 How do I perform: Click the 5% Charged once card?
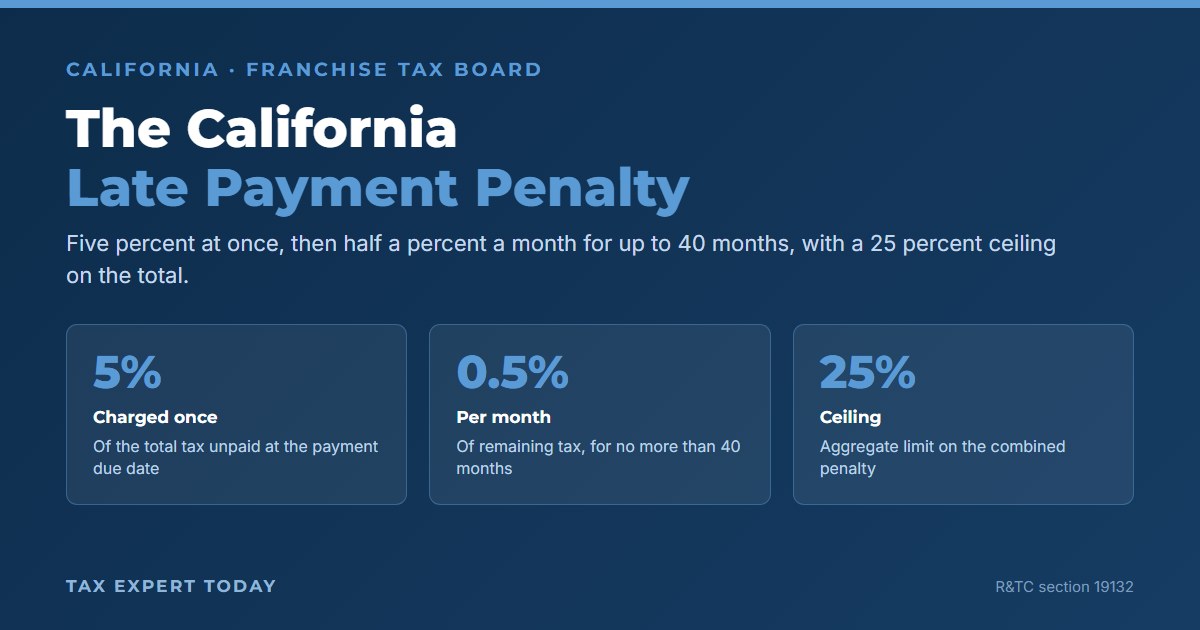point(236,414)
